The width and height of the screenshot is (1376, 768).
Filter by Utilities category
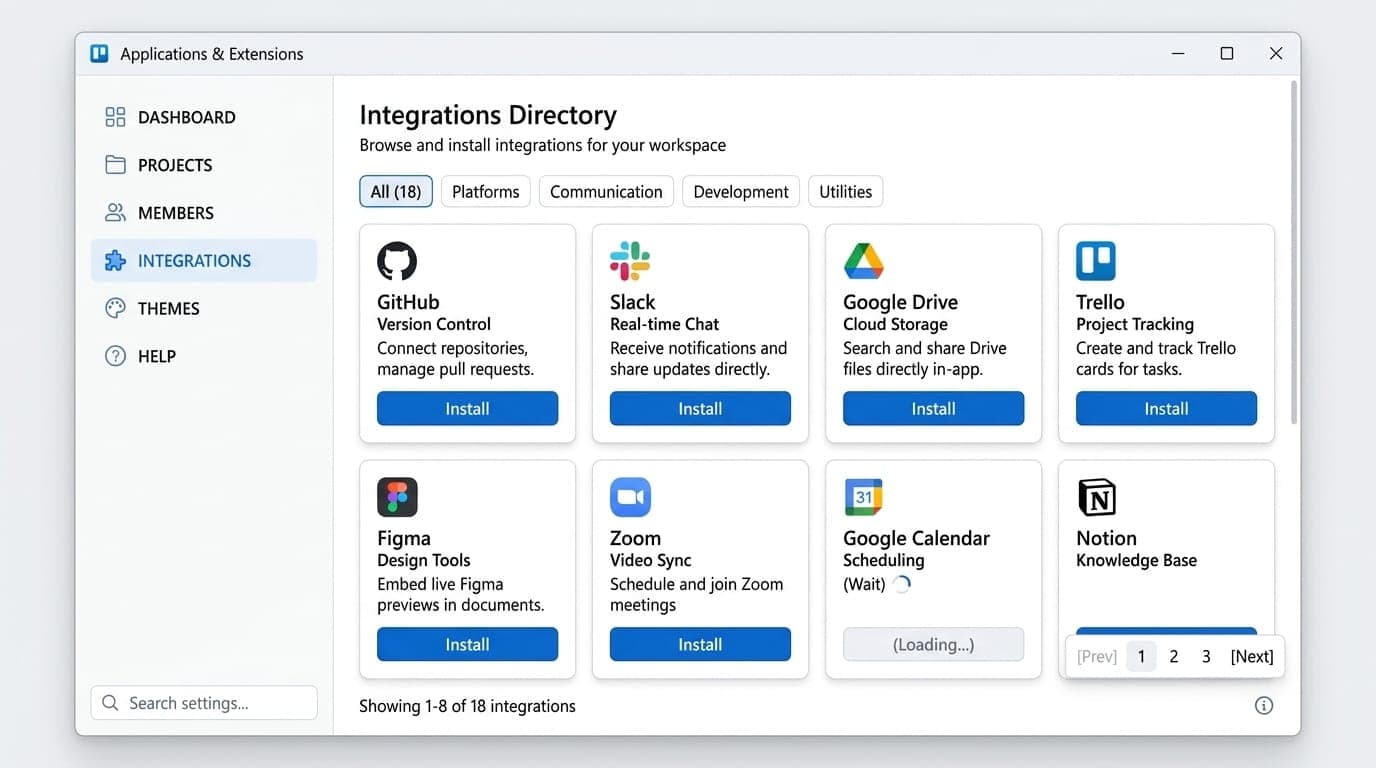pos(846,192)
